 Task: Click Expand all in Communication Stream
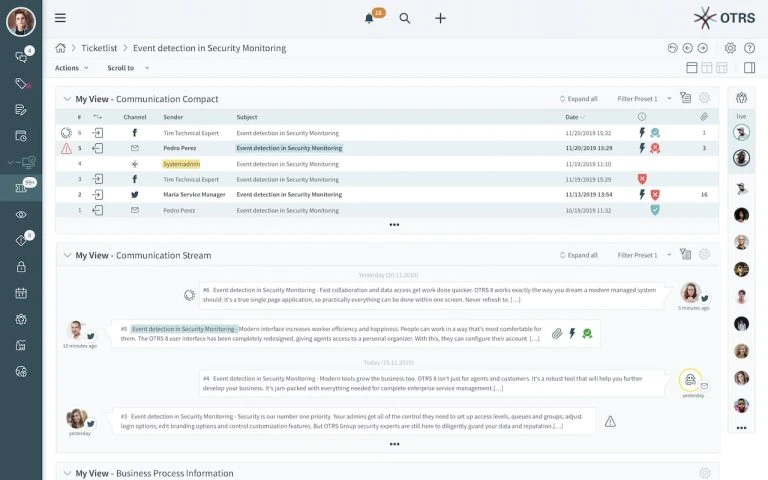pyautogui.click(x=578, y=255)
